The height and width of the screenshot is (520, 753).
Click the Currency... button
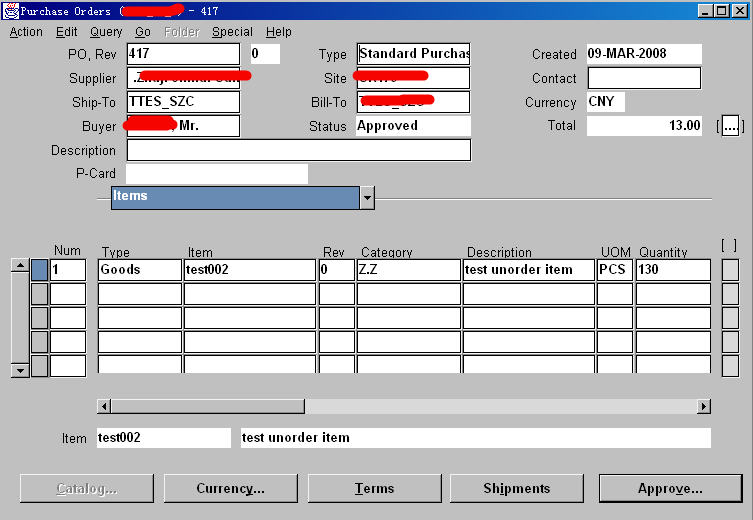[x=231, y=488]
